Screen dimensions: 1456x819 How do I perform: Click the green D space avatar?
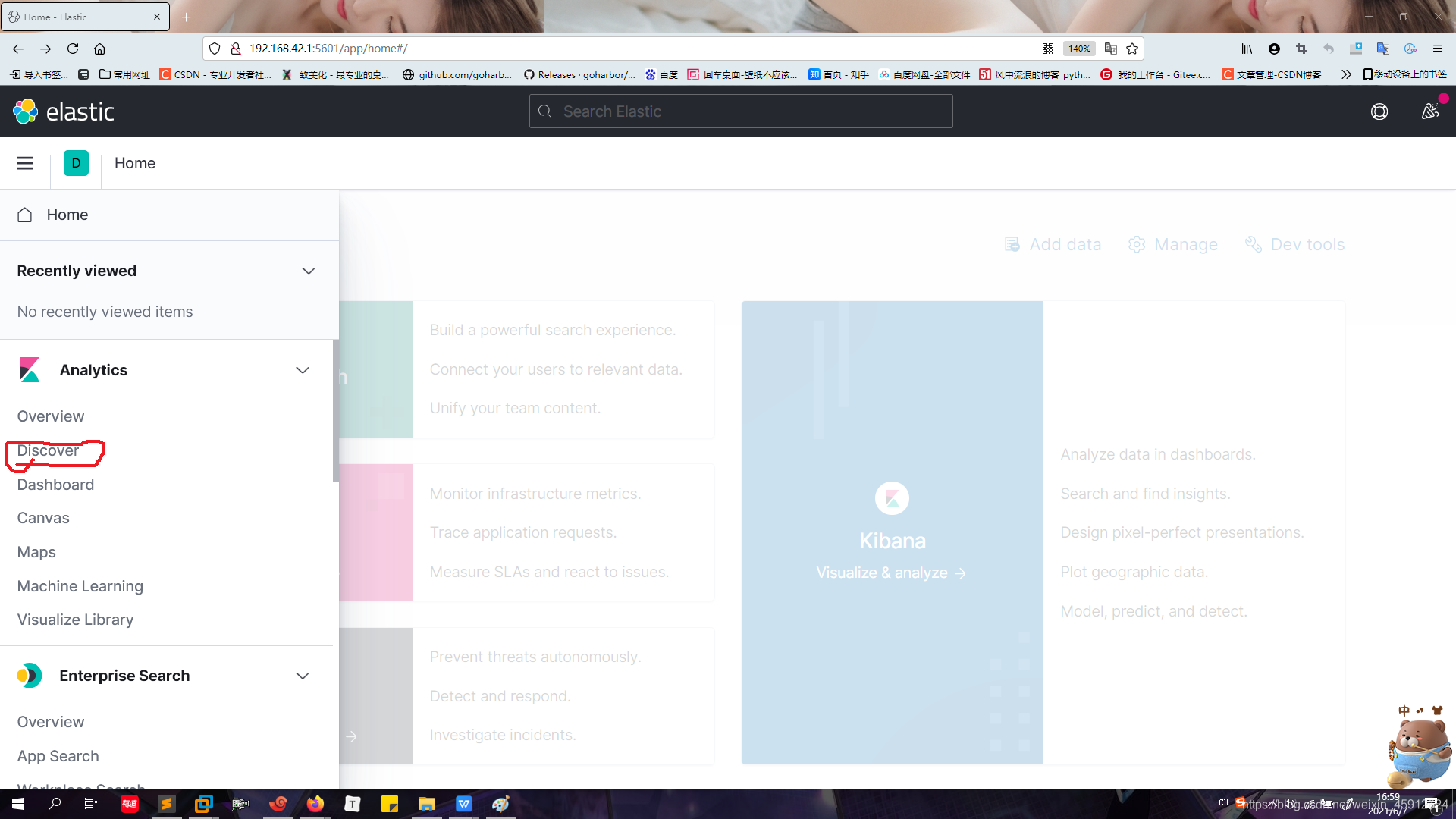(x=76, y=163)
